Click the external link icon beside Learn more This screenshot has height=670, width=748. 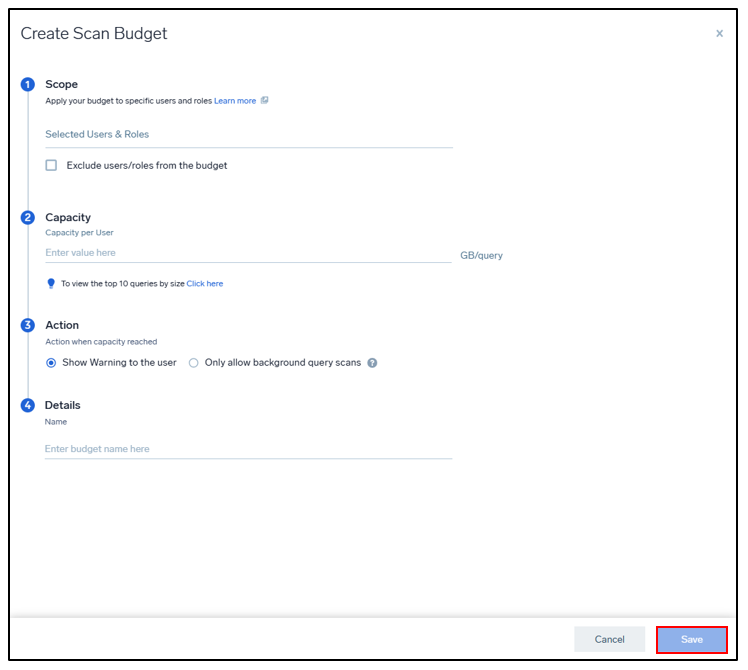[x=265, y=100]
